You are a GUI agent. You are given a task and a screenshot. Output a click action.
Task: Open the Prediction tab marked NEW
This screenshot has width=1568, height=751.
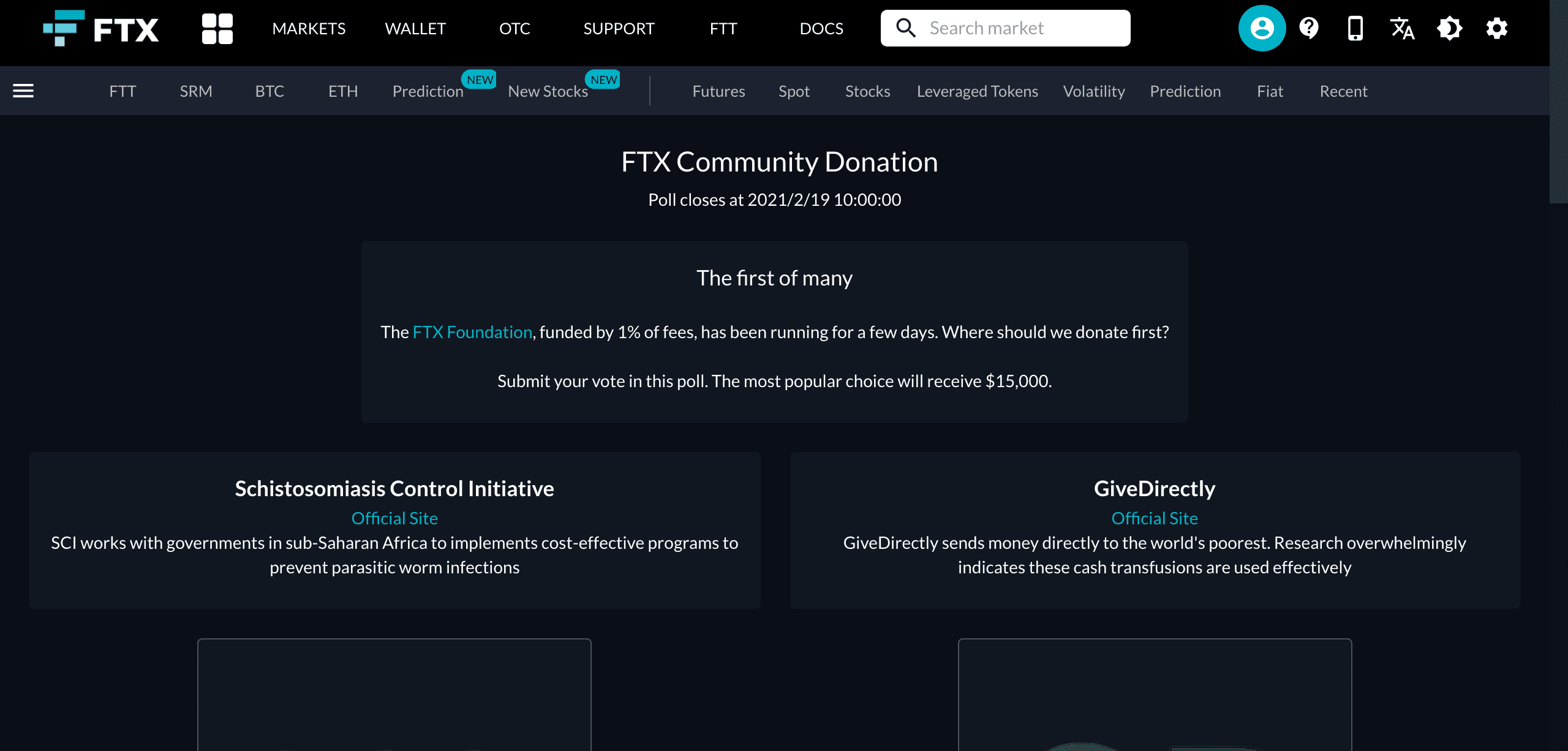click(428, 91)
